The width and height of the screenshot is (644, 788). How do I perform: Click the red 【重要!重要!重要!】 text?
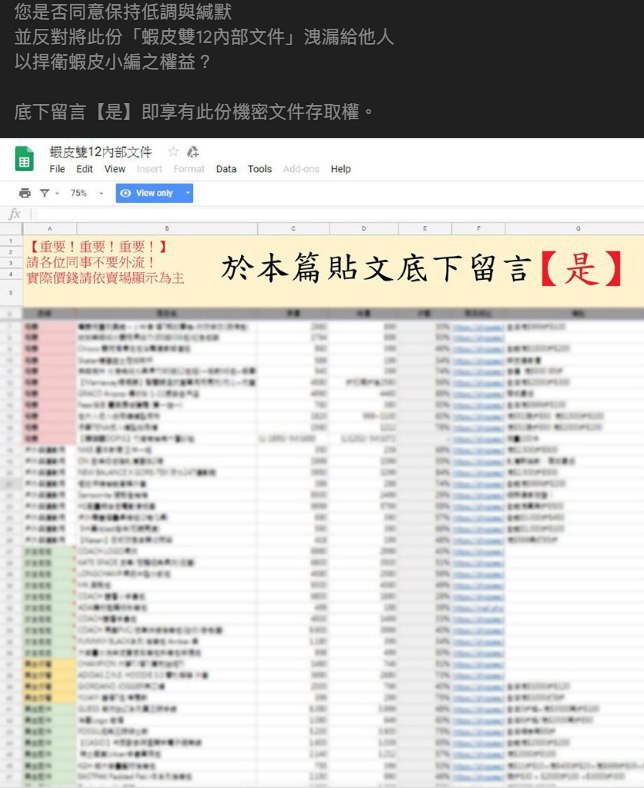pos(98,247)
